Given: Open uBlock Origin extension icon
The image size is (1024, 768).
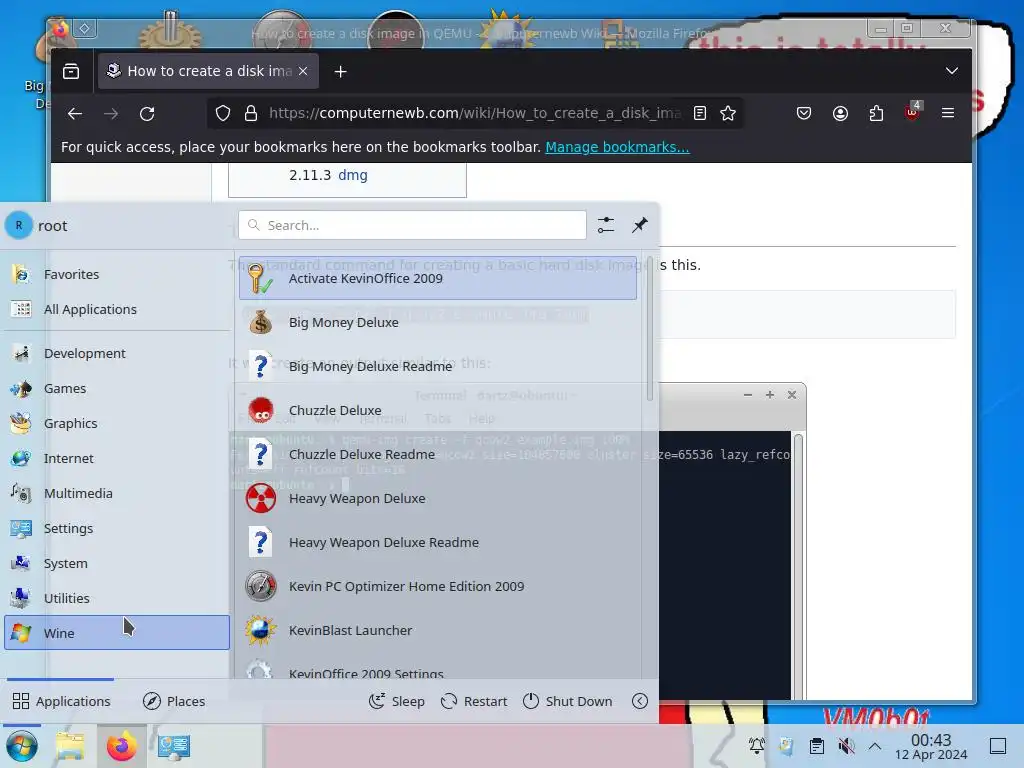Looking at the screenshot, I should click(912, 112).
